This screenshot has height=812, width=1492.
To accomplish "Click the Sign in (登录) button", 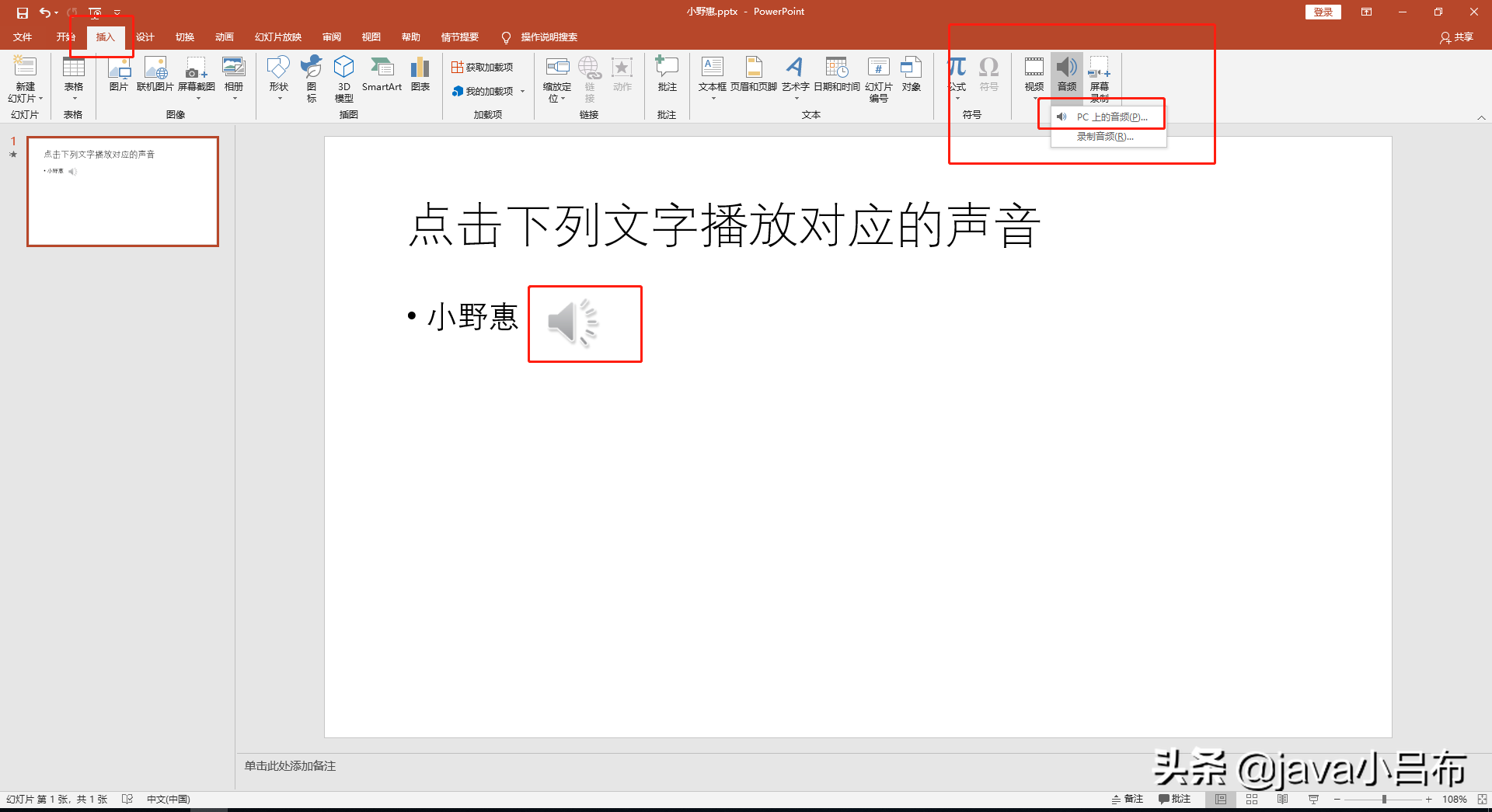I will point(1323,12).
